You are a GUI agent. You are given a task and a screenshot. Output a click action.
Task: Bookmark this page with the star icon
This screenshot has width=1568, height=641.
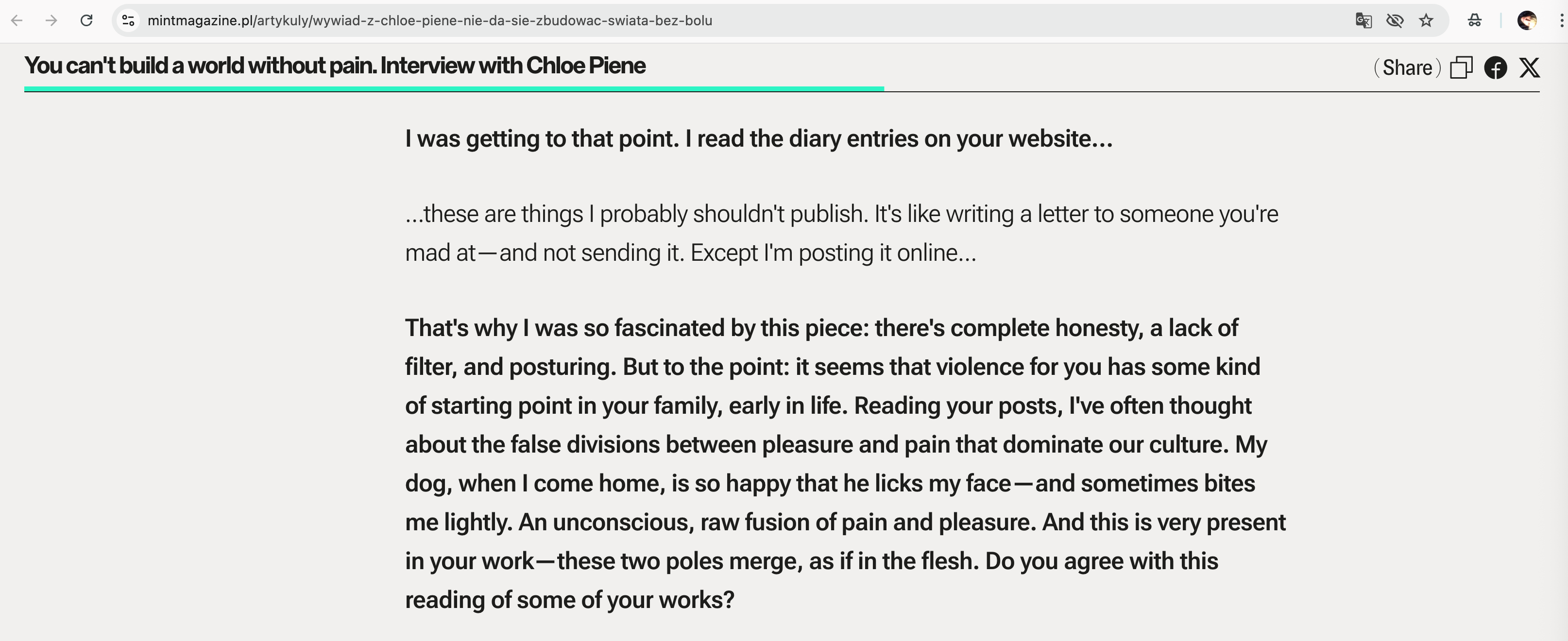[x=1426, y=21]
